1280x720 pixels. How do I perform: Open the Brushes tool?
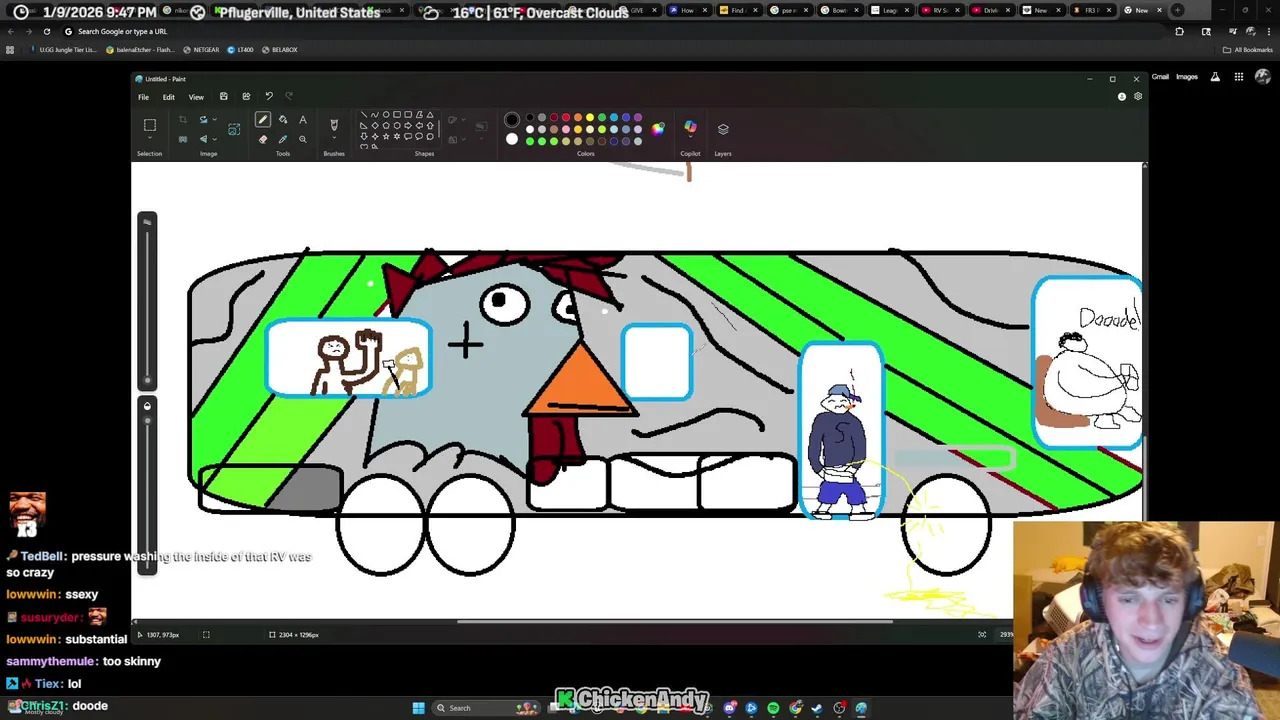(x=334, y=125)
